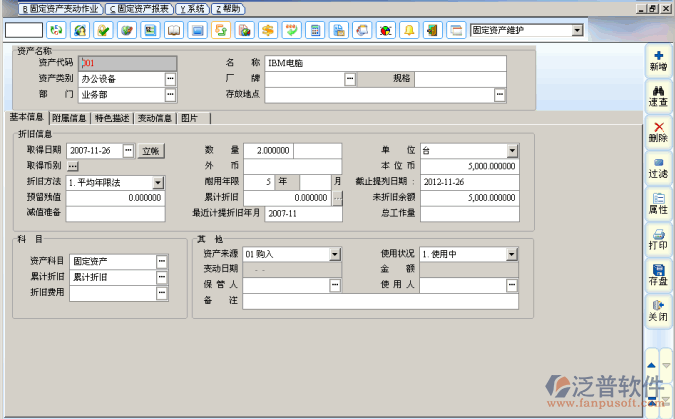Click the calculator icon in the top toolbar

point(315,30)
